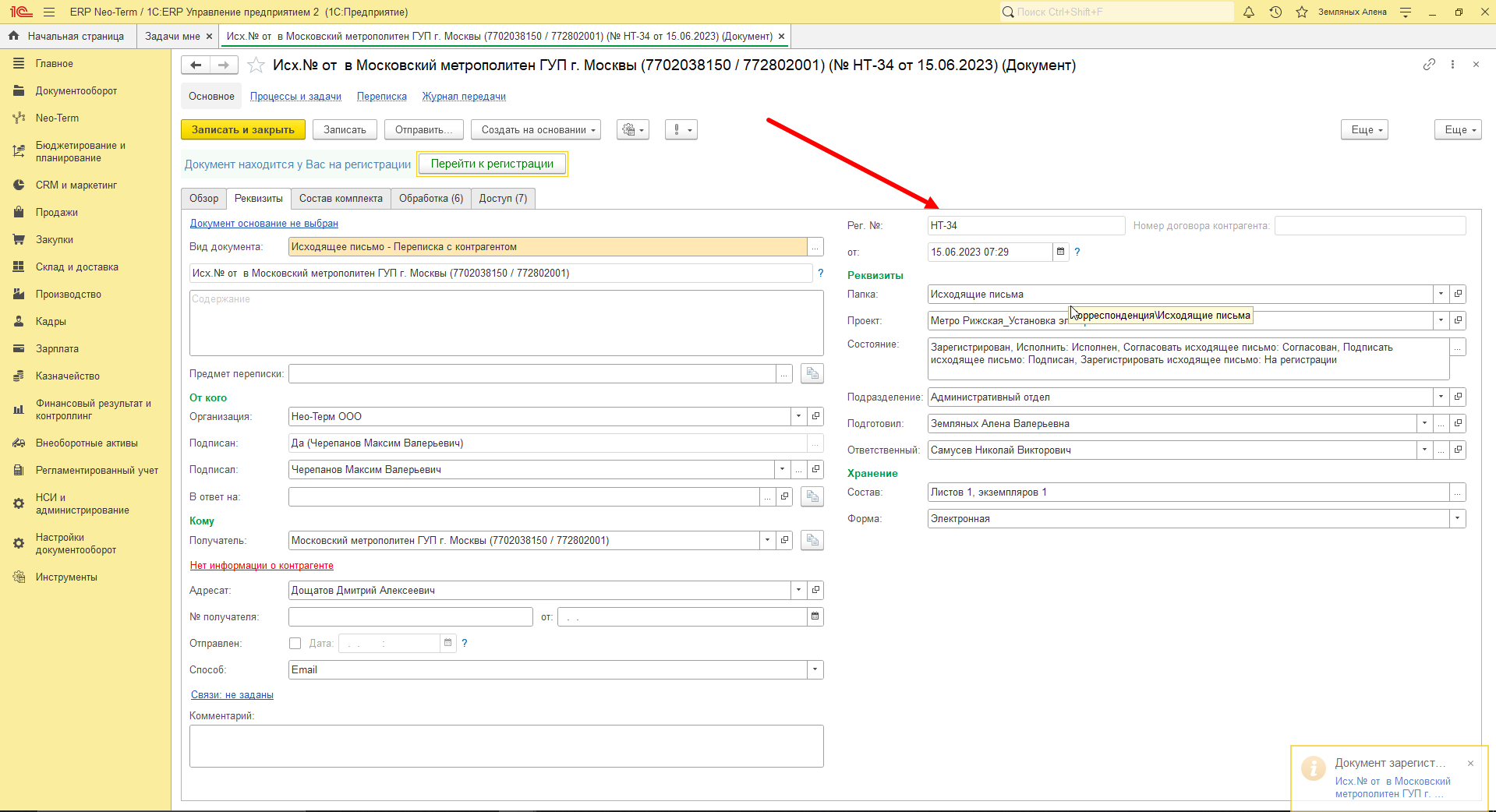Viewport: 1496px width, 812px height.
Task: Open notifications bell icon
Action: tap(1248, 12)
